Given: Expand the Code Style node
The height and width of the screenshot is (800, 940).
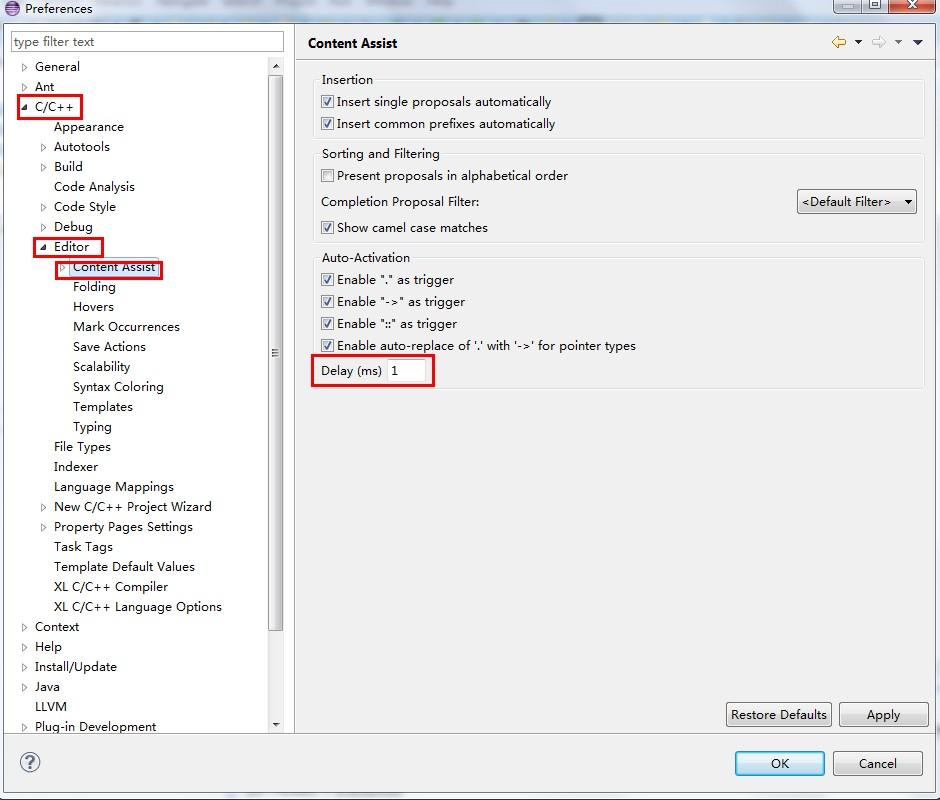Looking at the screenshot, I should (43, 207).
